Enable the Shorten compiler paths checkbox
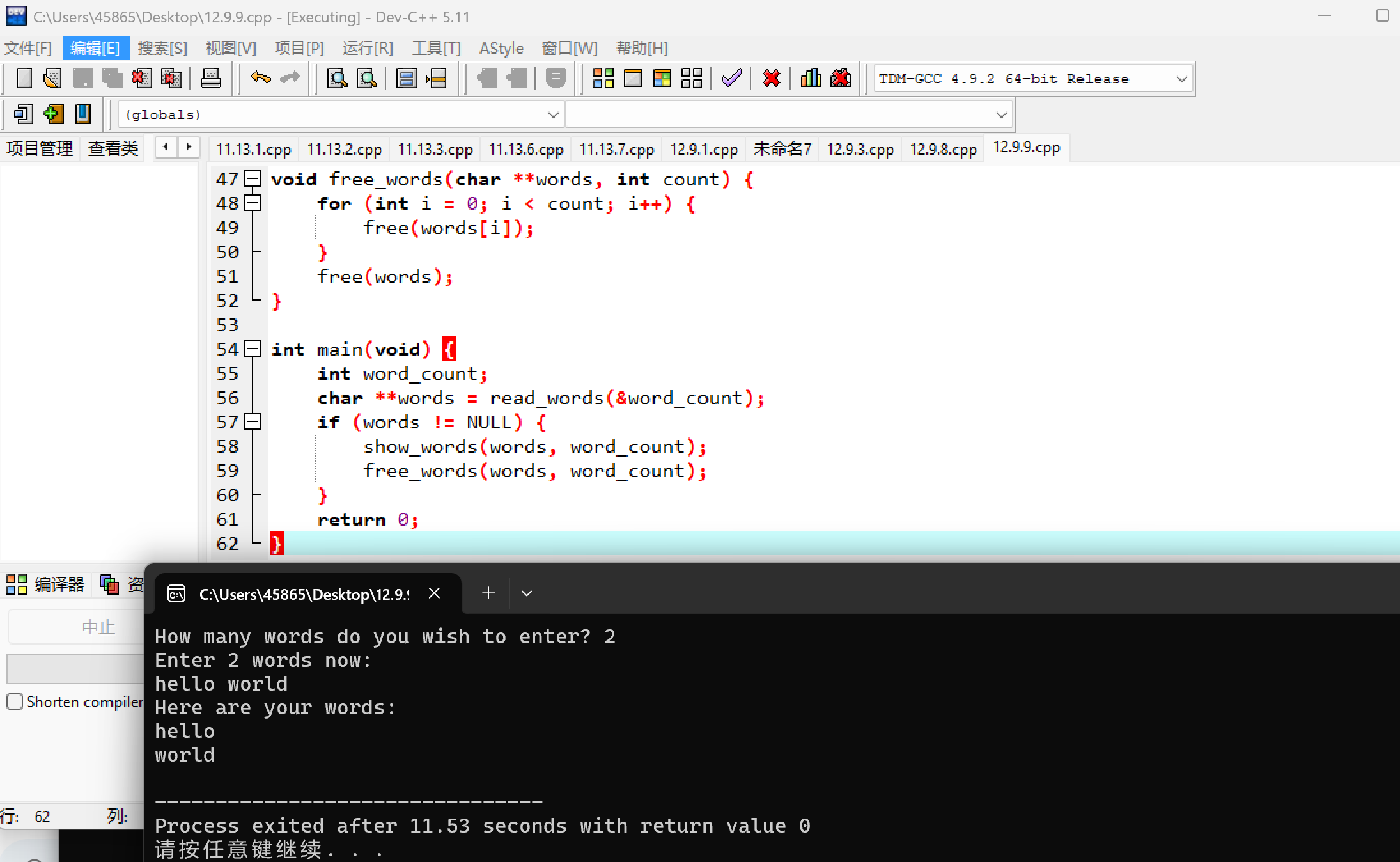Screen dimensions: 1400x862 pyautogui.click(x=15, y=701)
